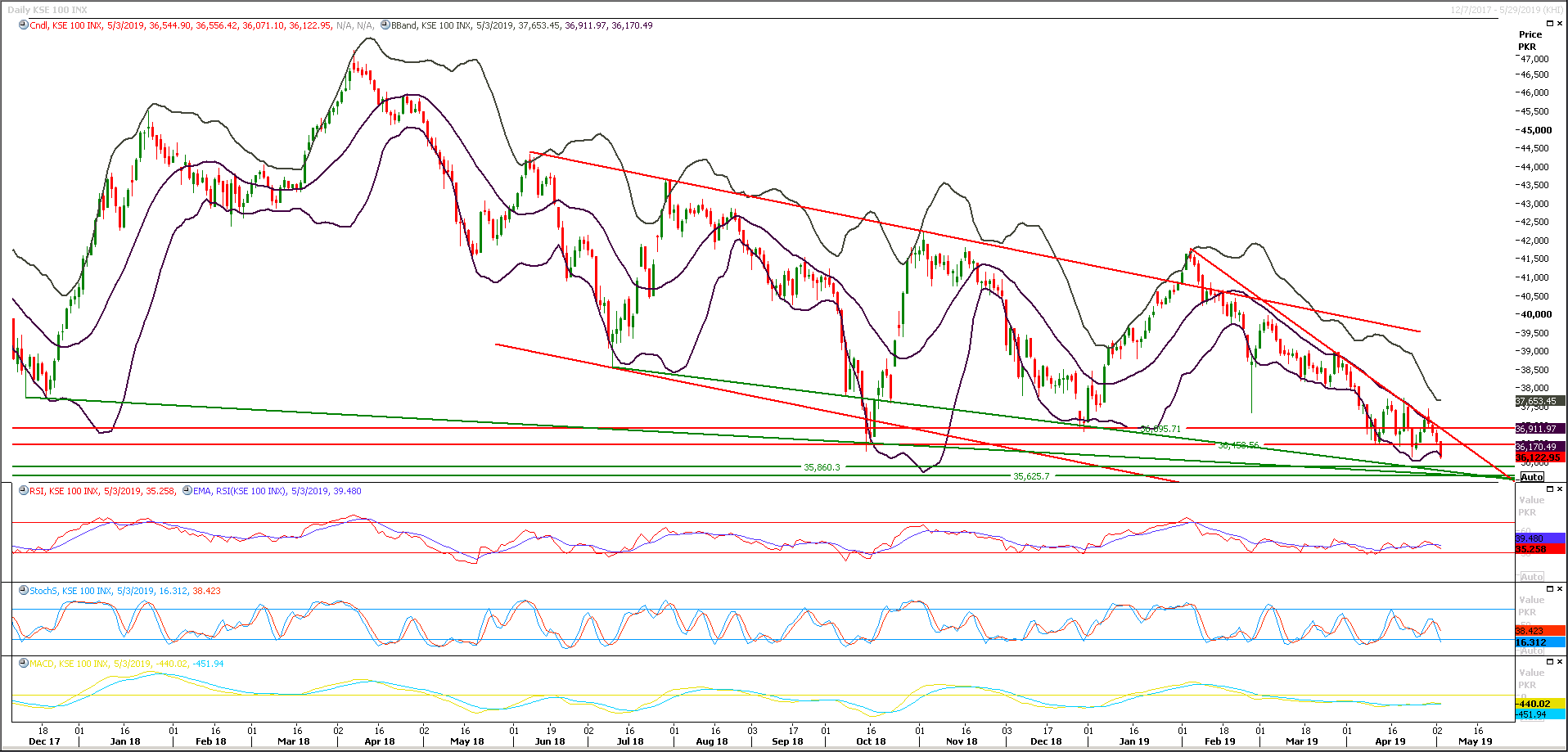Maximize the MACD indicator pane
1568x752 pixels.
click(1549, 662)
